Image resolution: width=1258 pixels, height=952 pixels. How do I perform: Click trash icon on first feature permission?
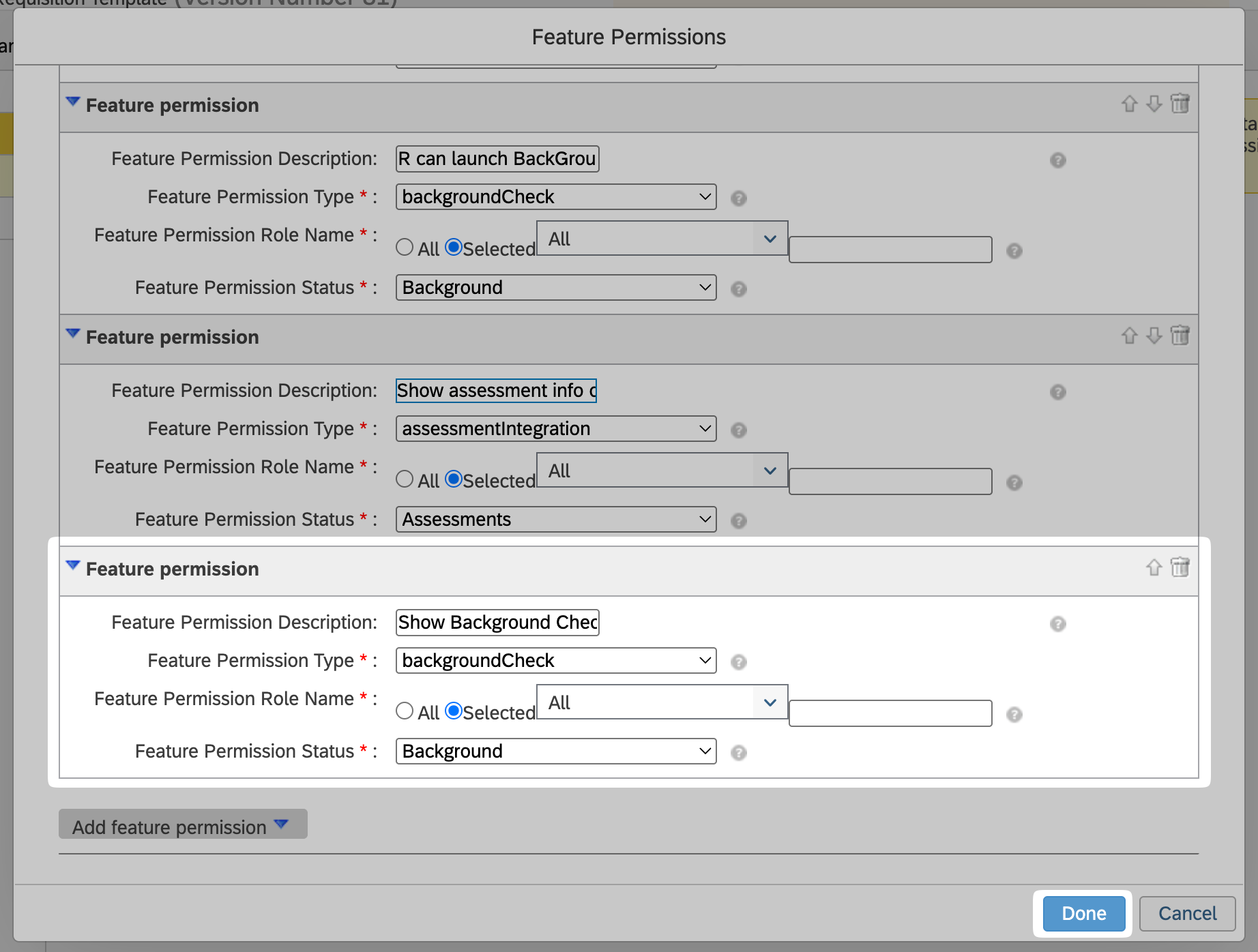click(x=1180, y=104)
